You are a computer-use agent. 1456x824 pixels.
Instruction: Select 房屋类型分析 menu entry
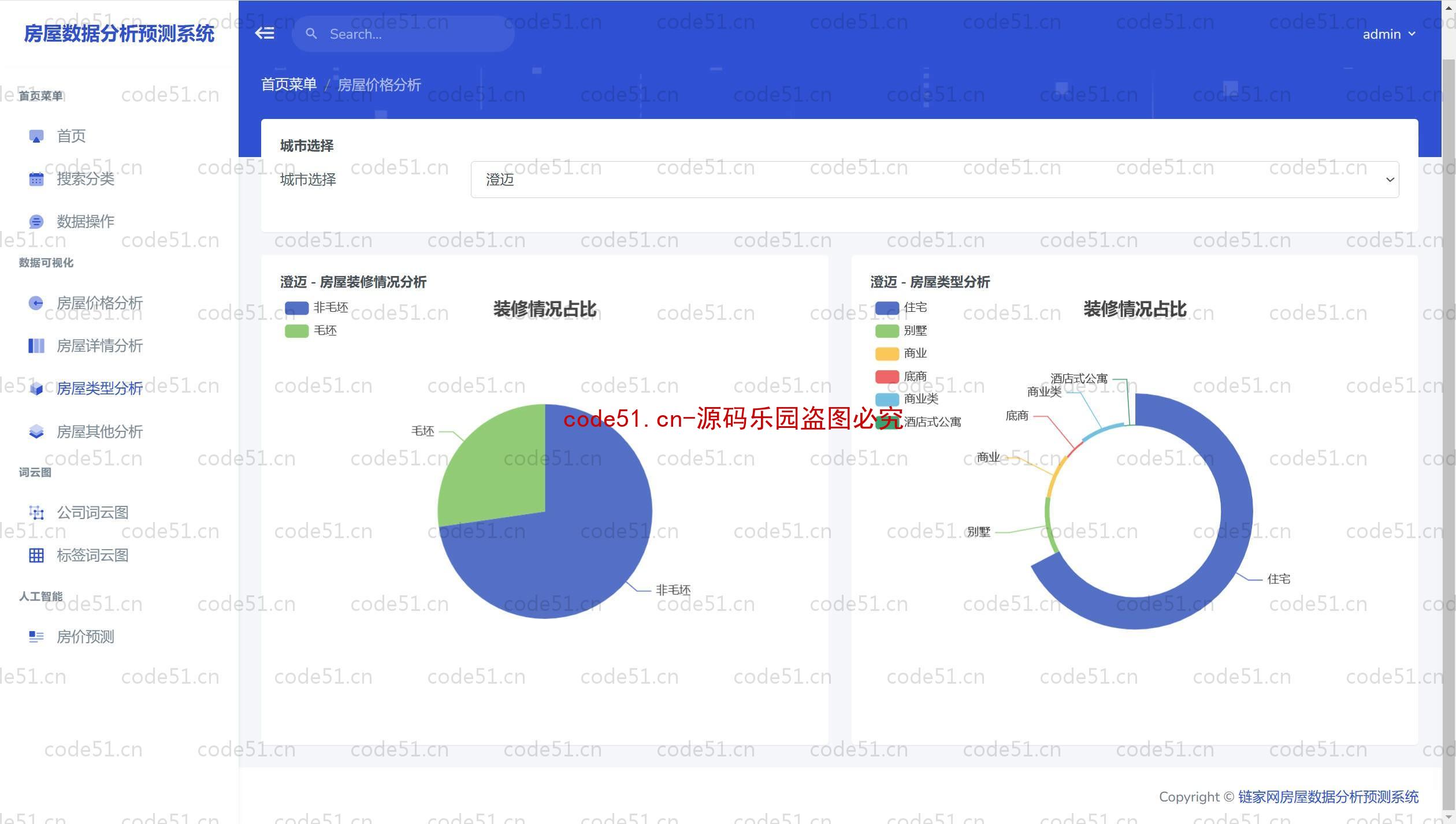[99, 389]
